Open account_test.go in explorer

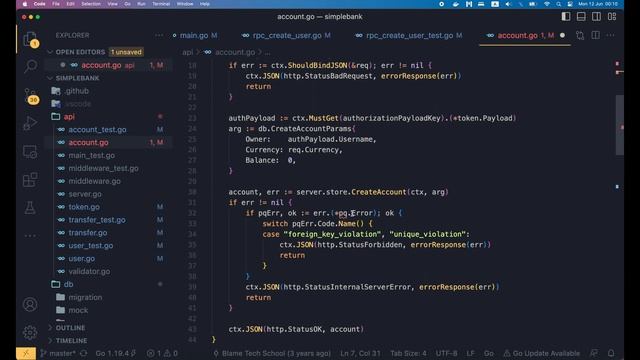[97, 130]
